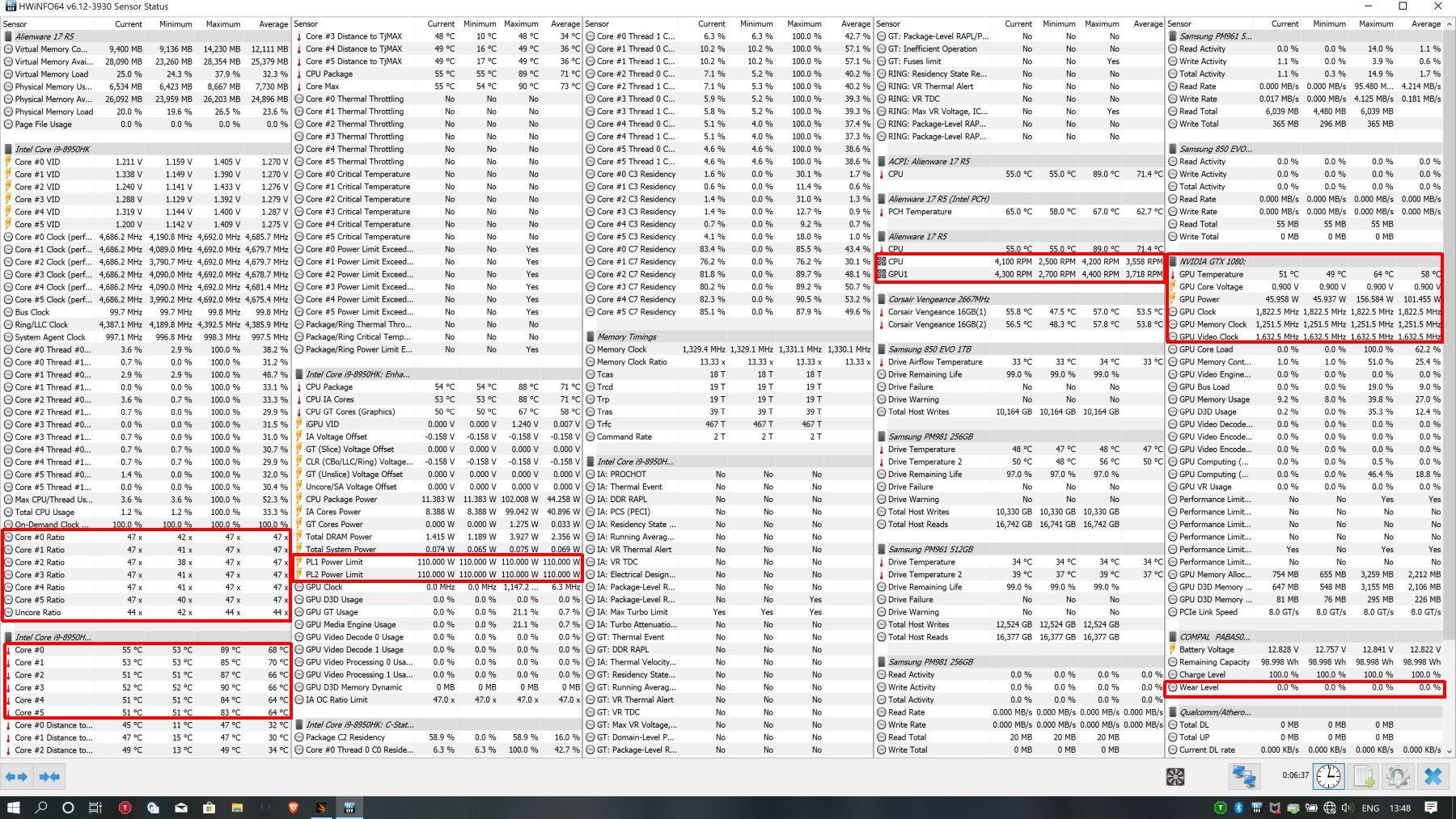Image resolution: width=1456 pixels, height=819 pixels.
Task: Open Brave browser from taskbar
Action: click(294, 807)
